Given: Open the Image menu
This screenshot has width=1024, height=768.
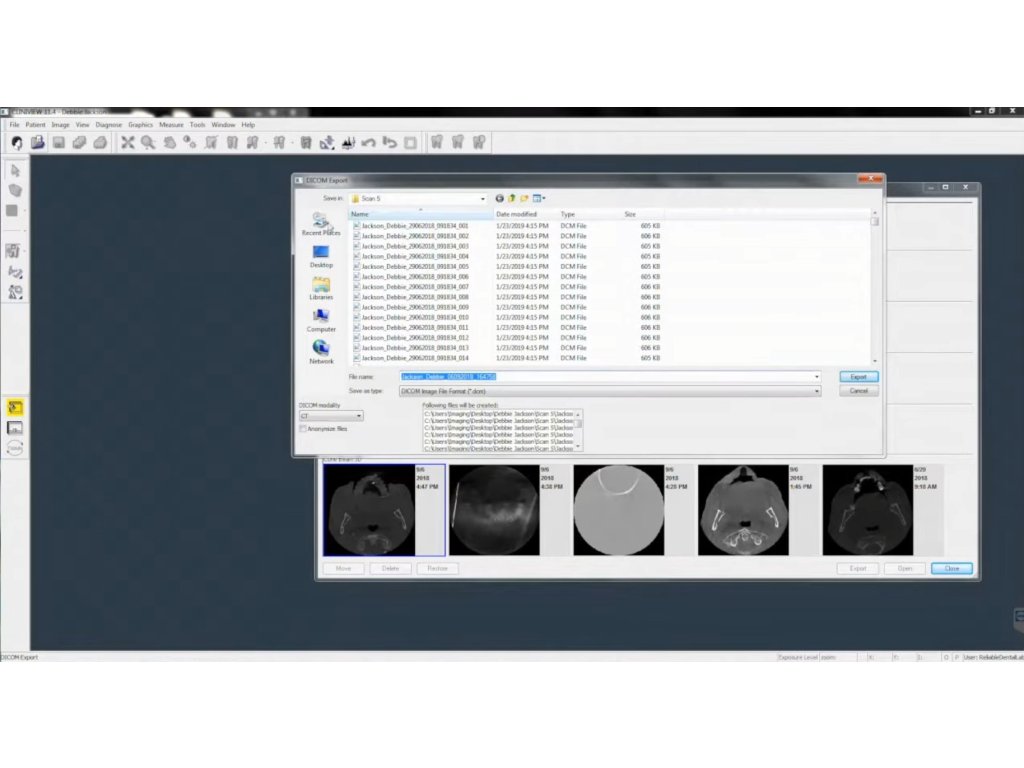Looking at the screenshot, I should [x=60, y=125].
